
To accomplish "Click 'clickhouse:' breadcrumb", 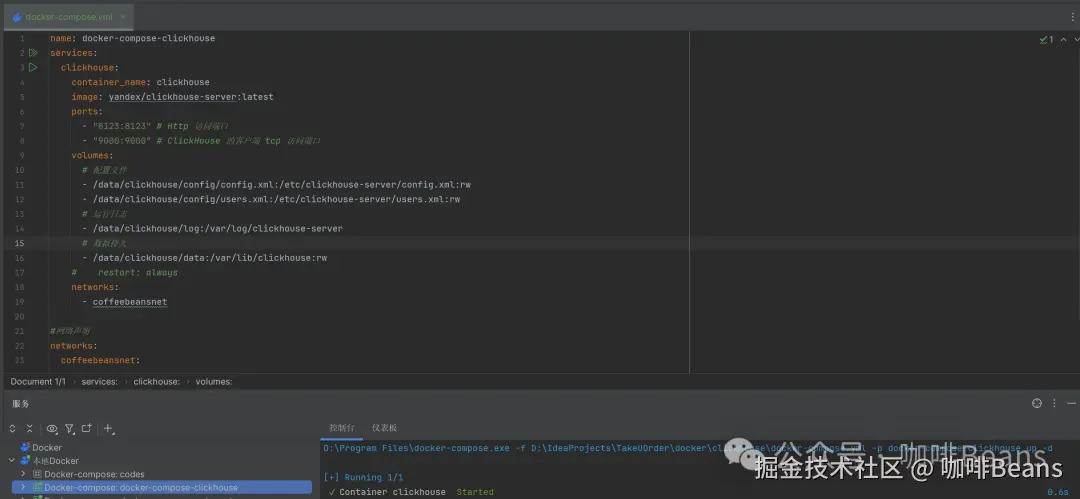I will [x=156, y=382].
